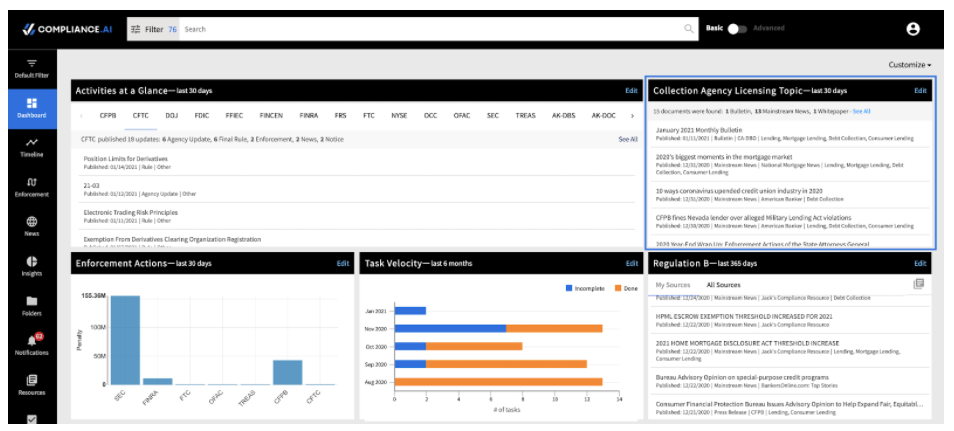Edit the Enforcement Actions widget
954x431 pixels.
(343, 264)
